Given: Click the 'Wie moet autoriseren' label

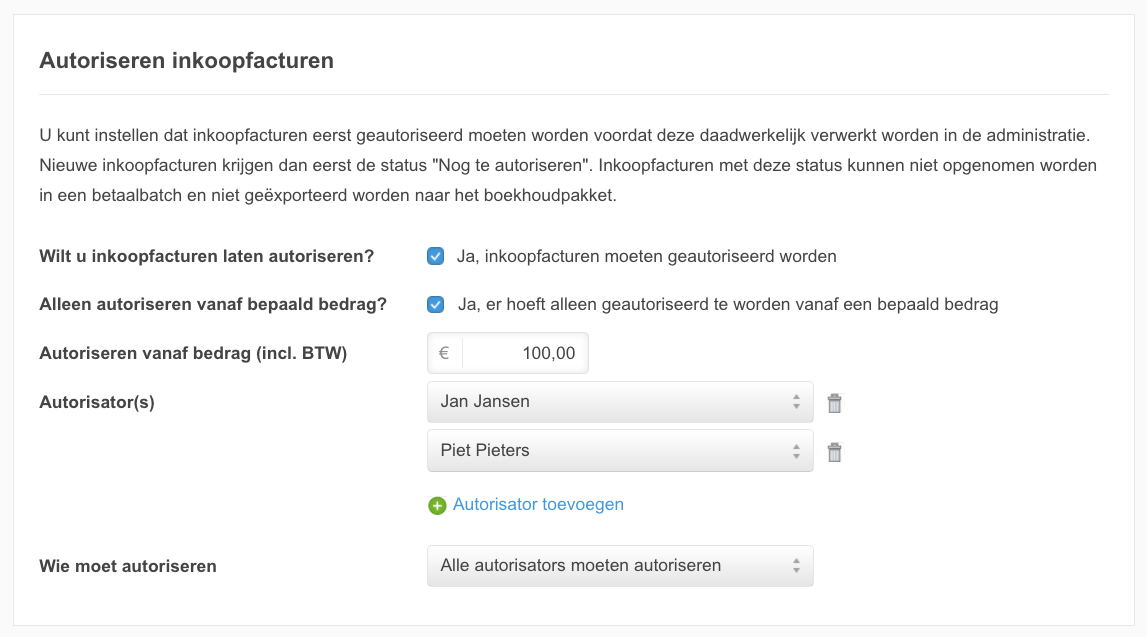Looking at the screenshot, I should tap(128, 566).
